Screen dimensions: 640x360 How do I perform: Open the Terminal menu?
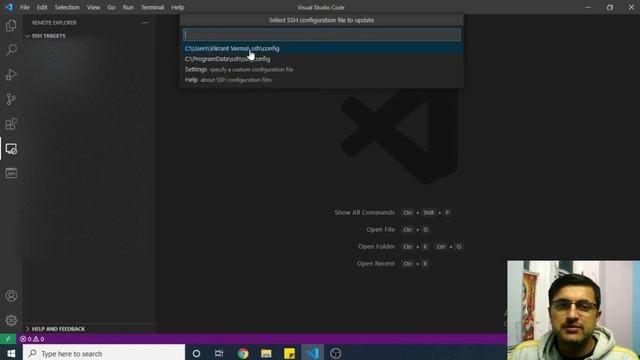click(152, 7)
